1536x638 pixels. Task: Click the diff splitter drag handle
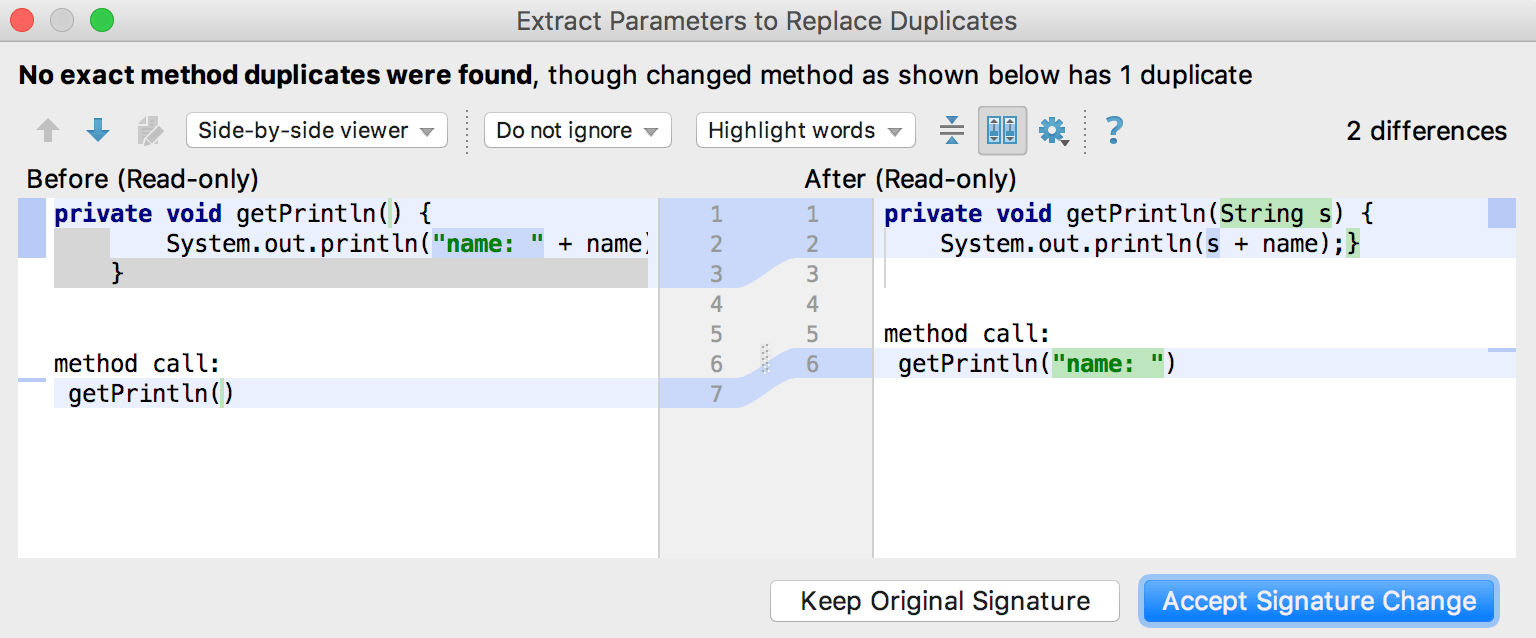(x=765, y=359)
